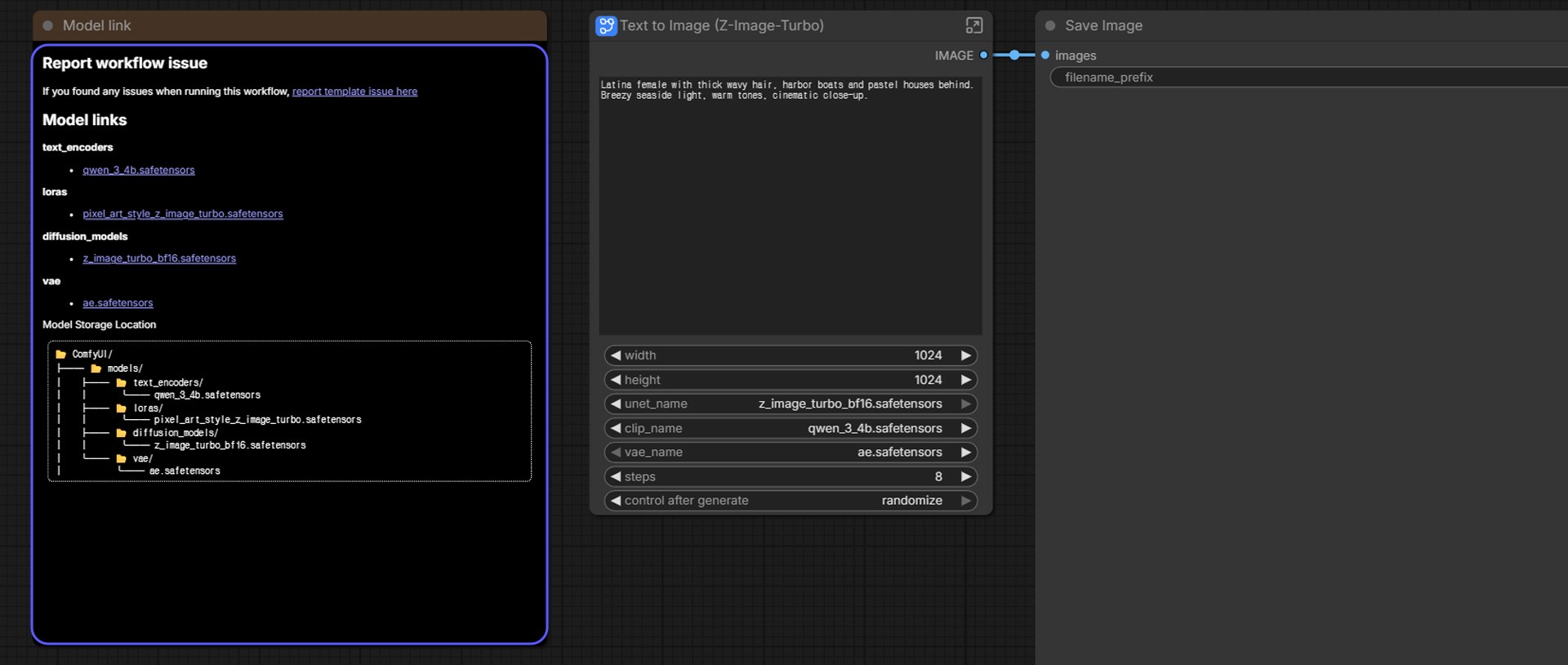1568x665 pixels.
Task: Click the 'Model Storage Location' label
Action: (100, 325)
